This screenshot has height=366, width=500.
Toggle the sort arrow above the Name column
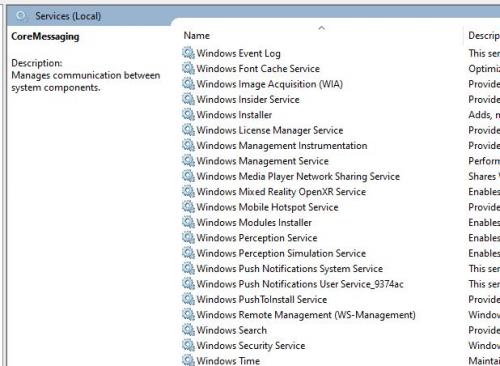coord(322,28)
